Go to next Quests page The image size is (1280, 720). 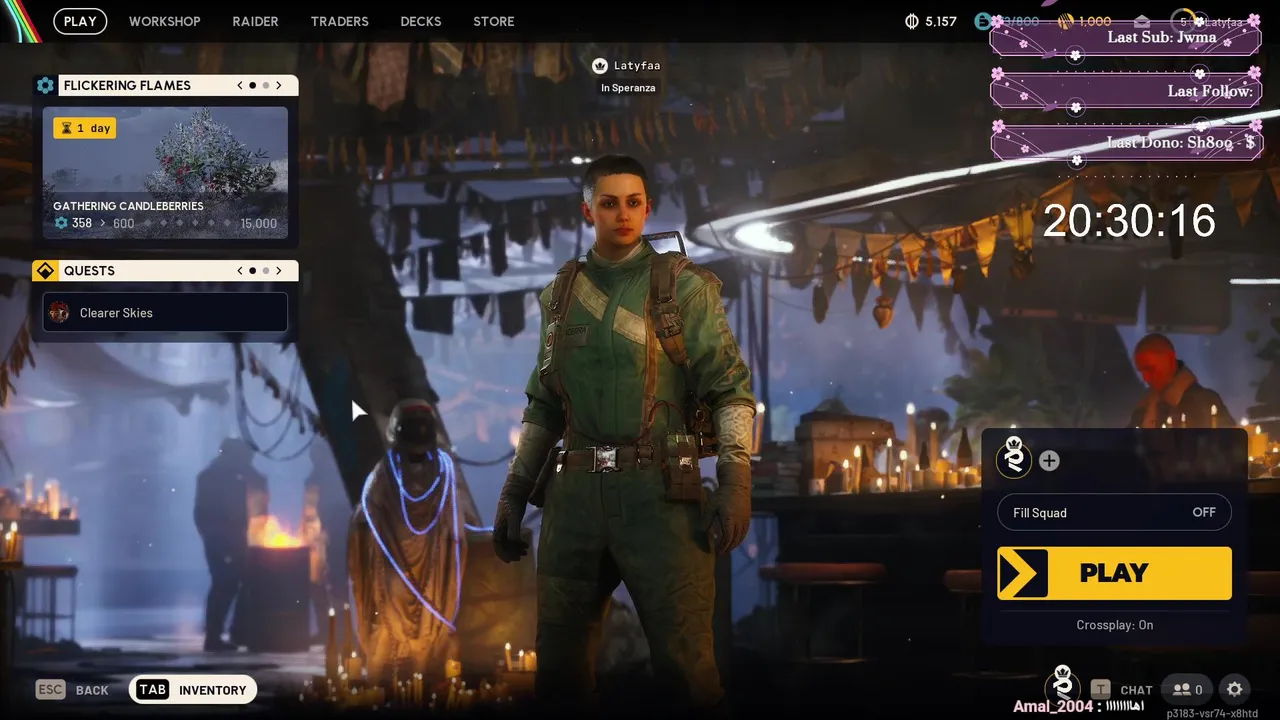(279, 271)
